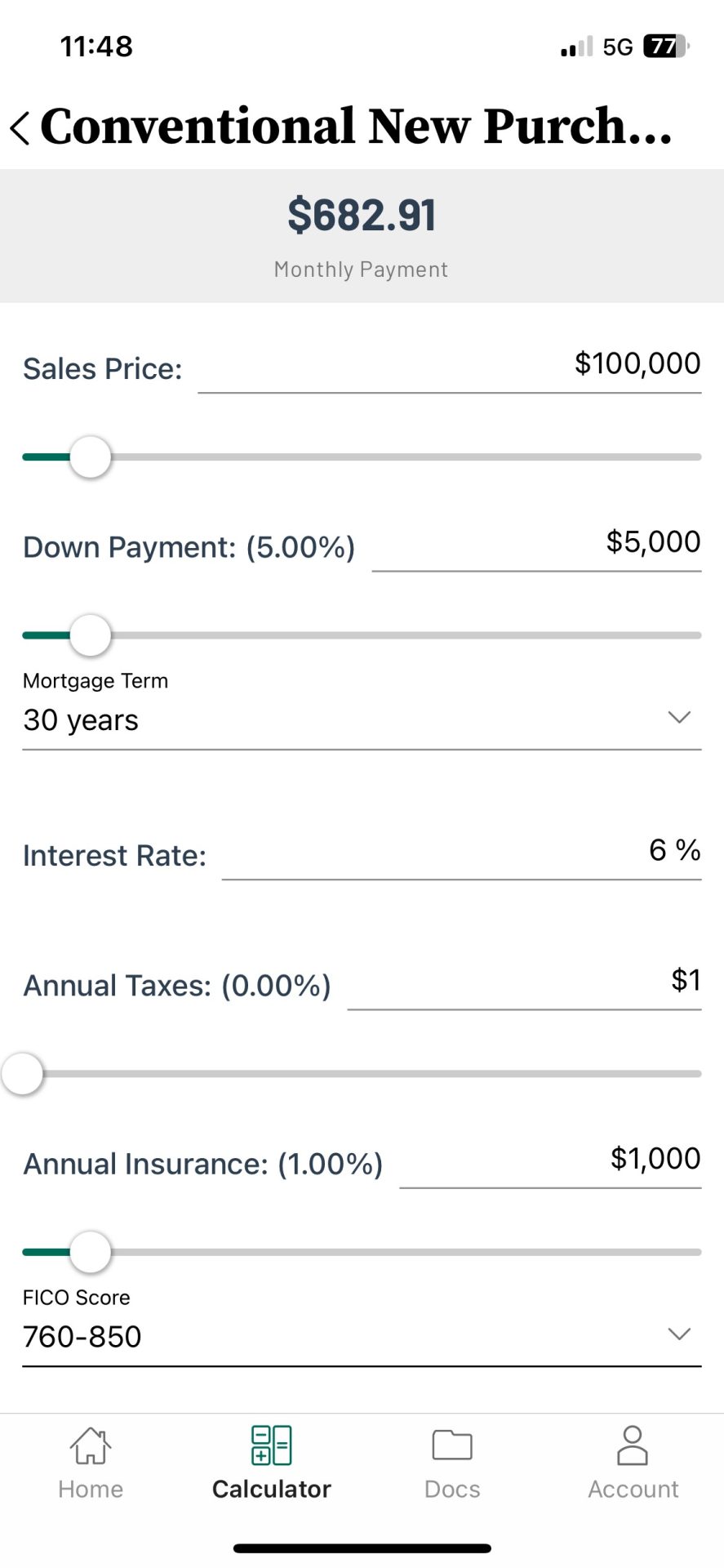
Task: Open the Account profile icon
Action: [x=633, y=1446]
